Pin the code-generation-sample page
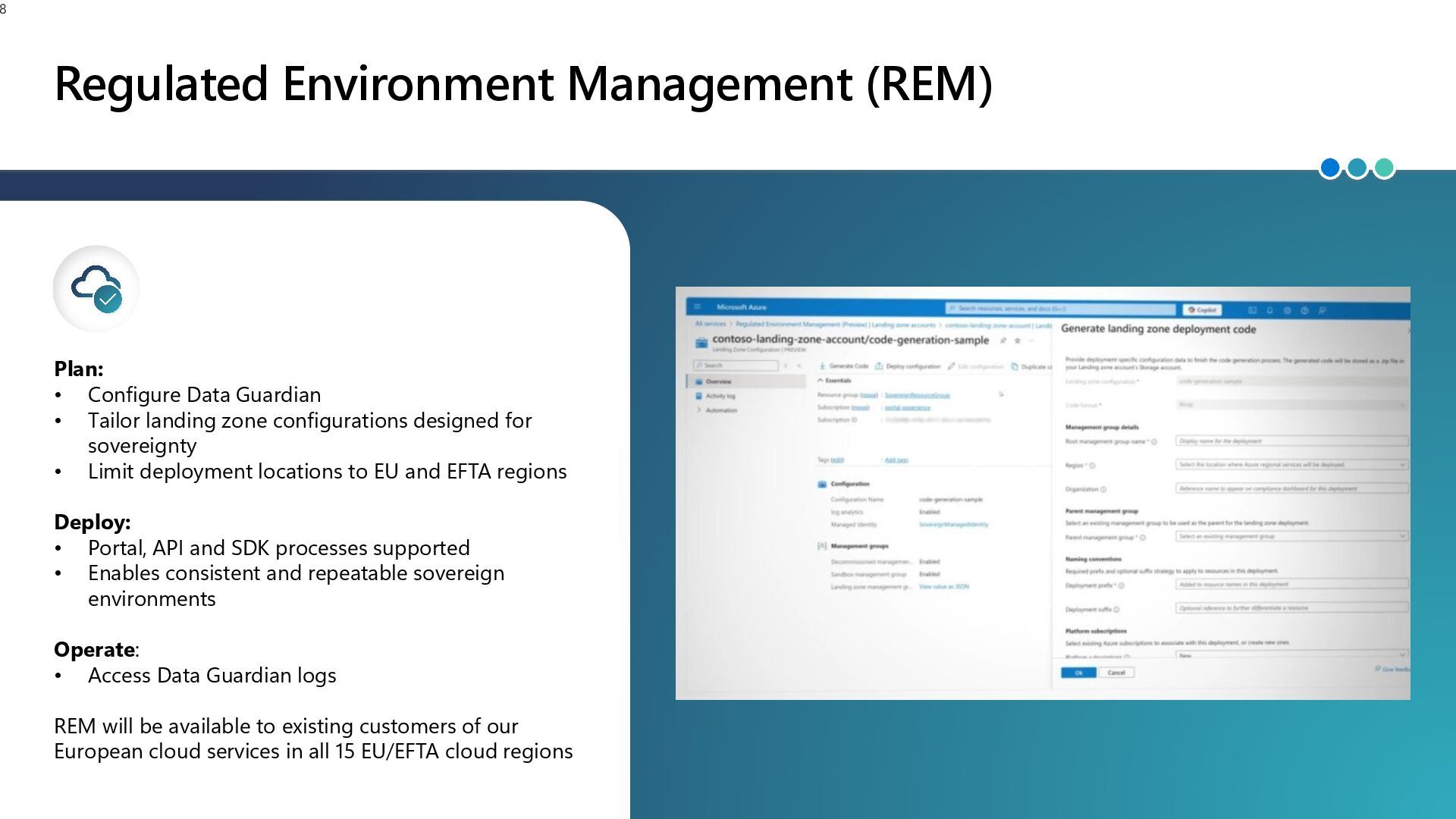The width and height of the screenshot is (1456, 819). coord(1003,340)
